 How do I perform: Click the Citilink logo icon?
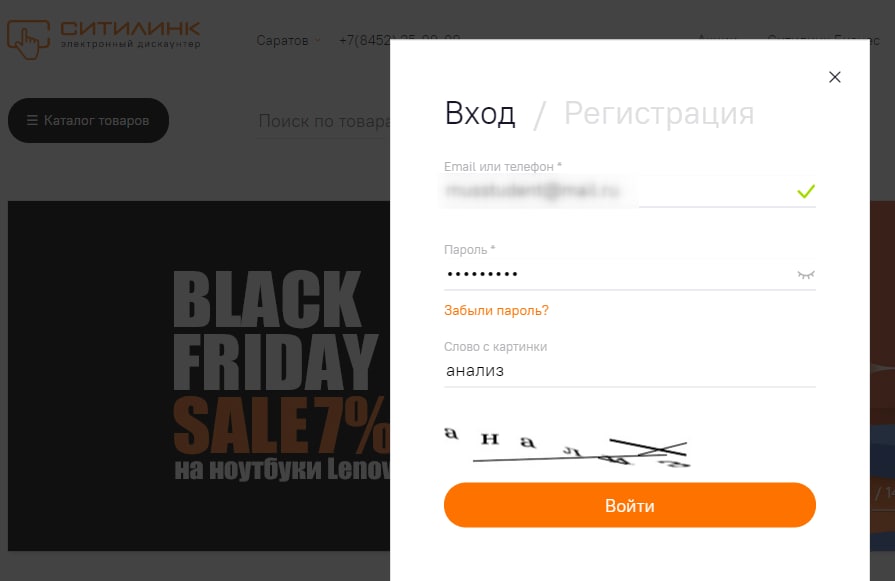pos(29,39)
